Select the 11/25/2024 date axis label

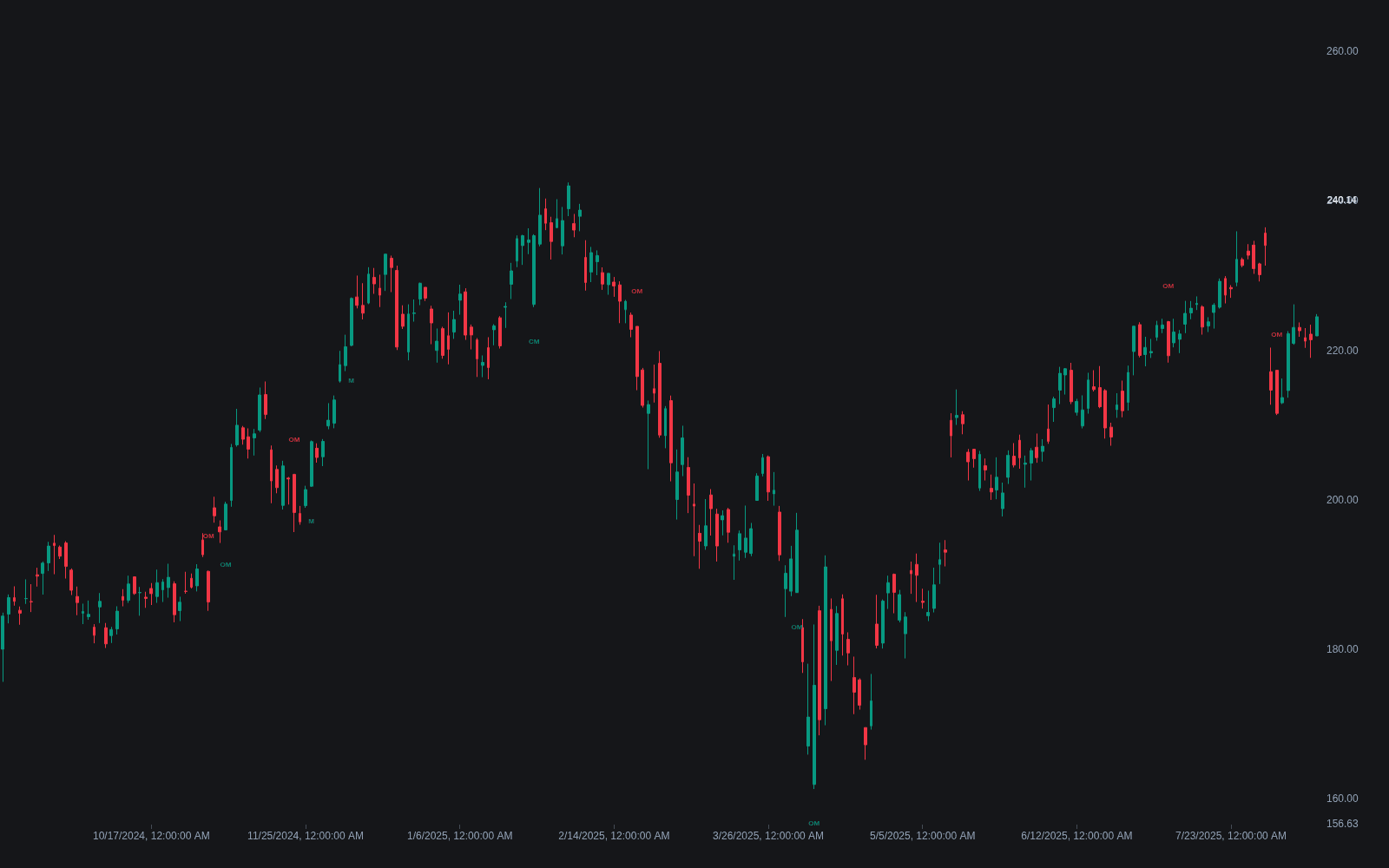pos(306,836)
